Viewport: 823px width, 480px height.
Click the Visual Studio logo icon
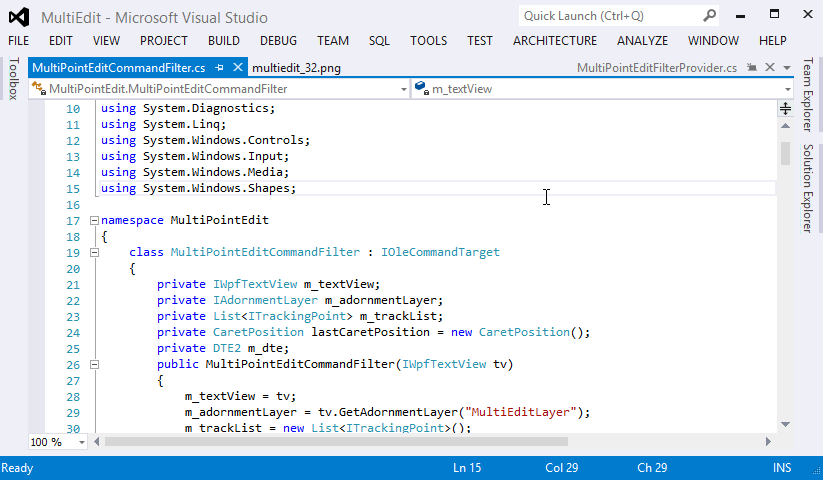pos(19,17)
